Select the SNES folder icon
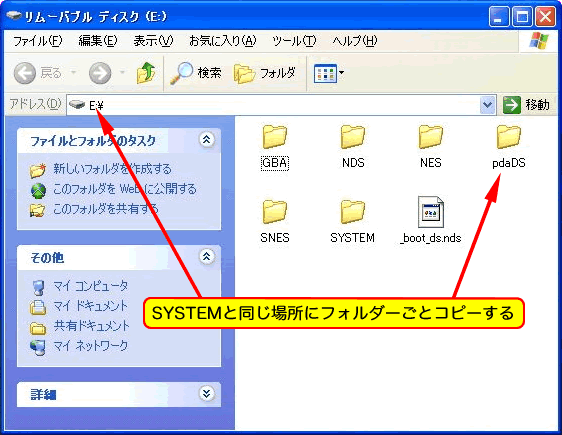 [x=275, y=211]
